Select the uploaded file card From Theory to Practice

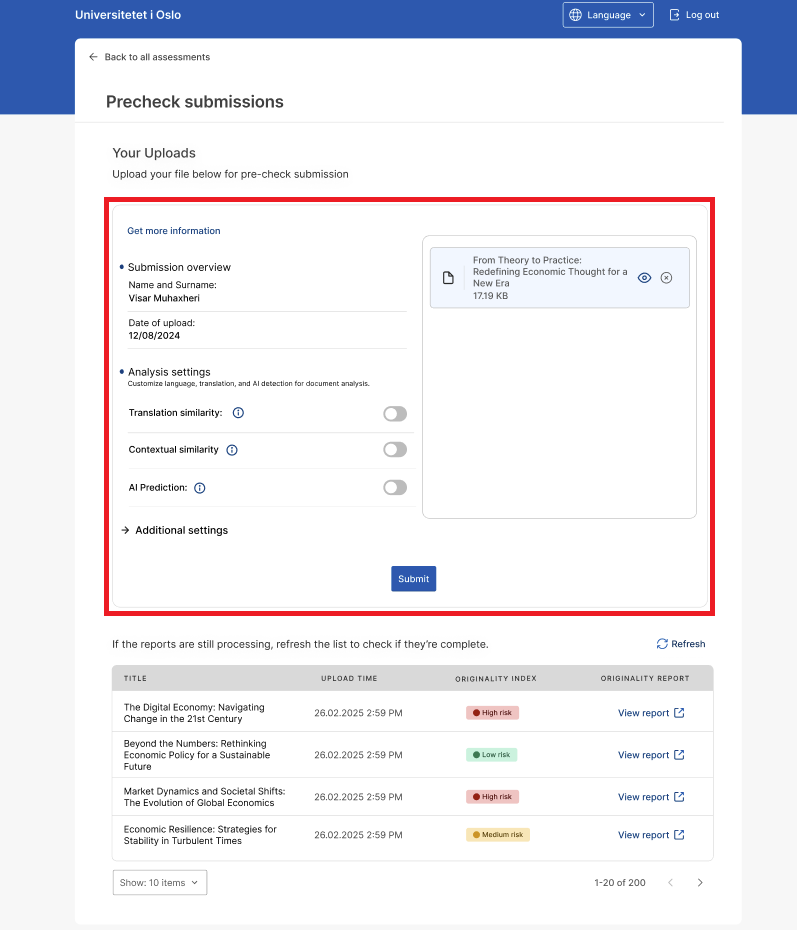(559, 278)
